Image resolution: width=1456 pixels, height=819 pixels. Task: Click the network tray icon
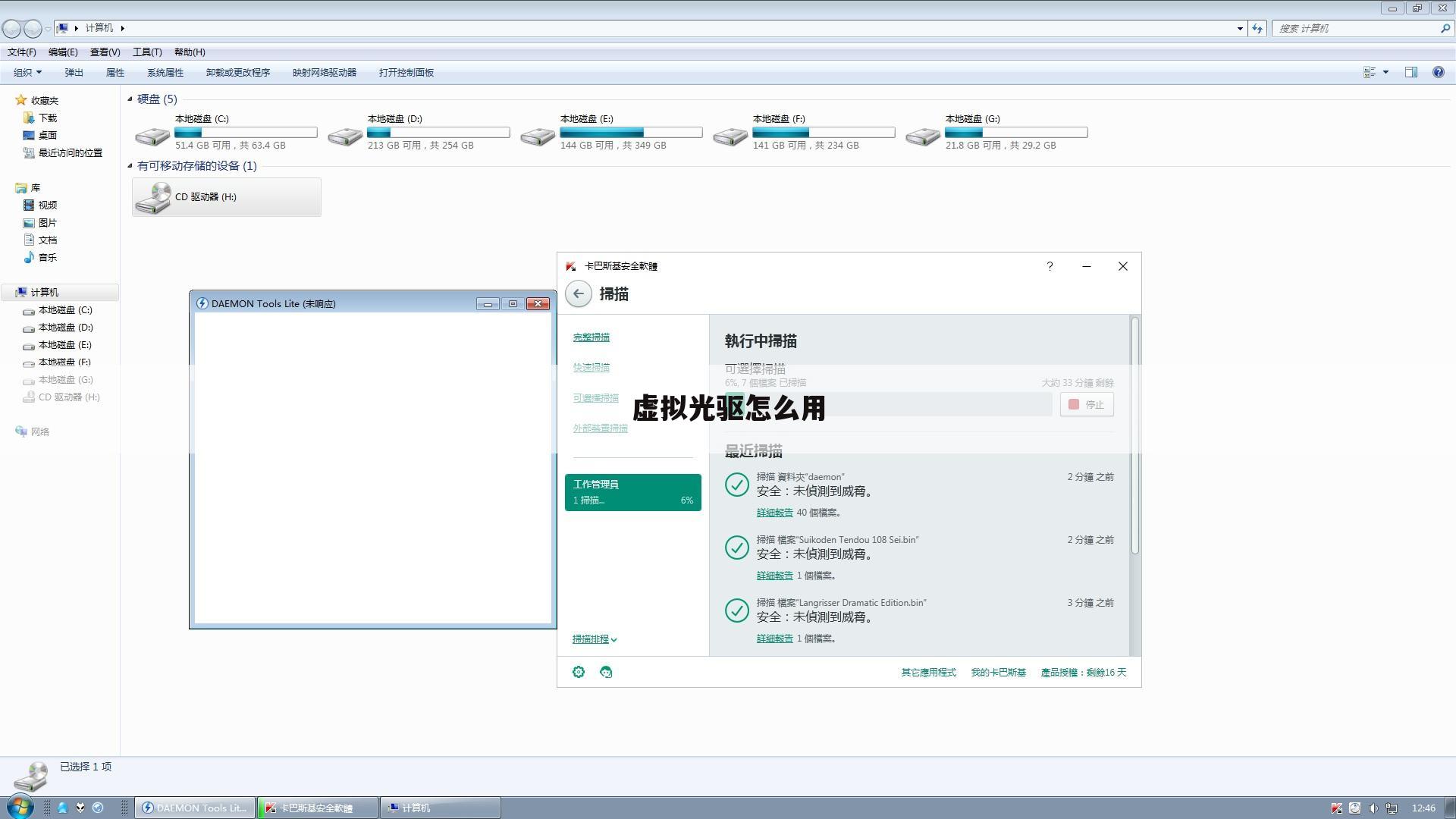click(x=1392, y=808)
